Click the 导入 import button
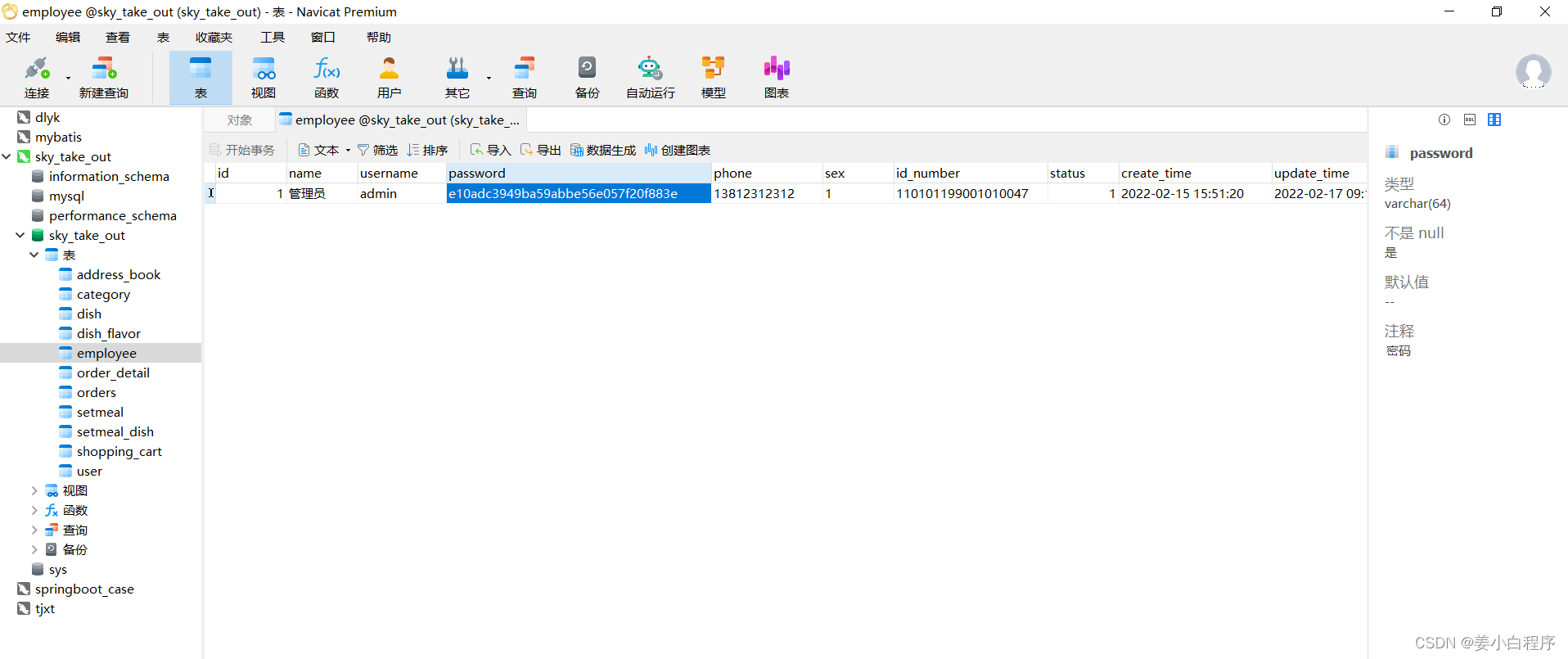This screenshot has width=1568, height=659. [x=490, y=150]
